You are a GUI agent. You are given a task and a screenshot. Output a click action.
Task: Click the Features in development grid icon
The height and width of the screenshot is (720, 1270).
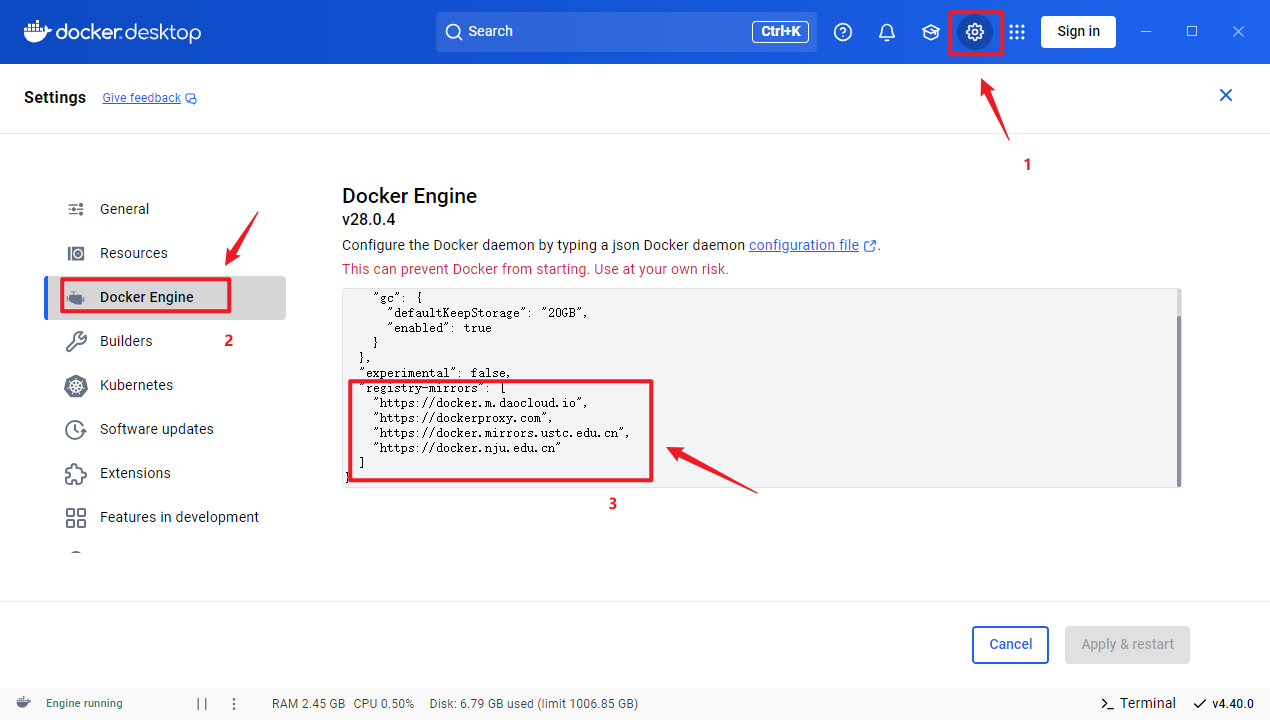coord(76,517)
